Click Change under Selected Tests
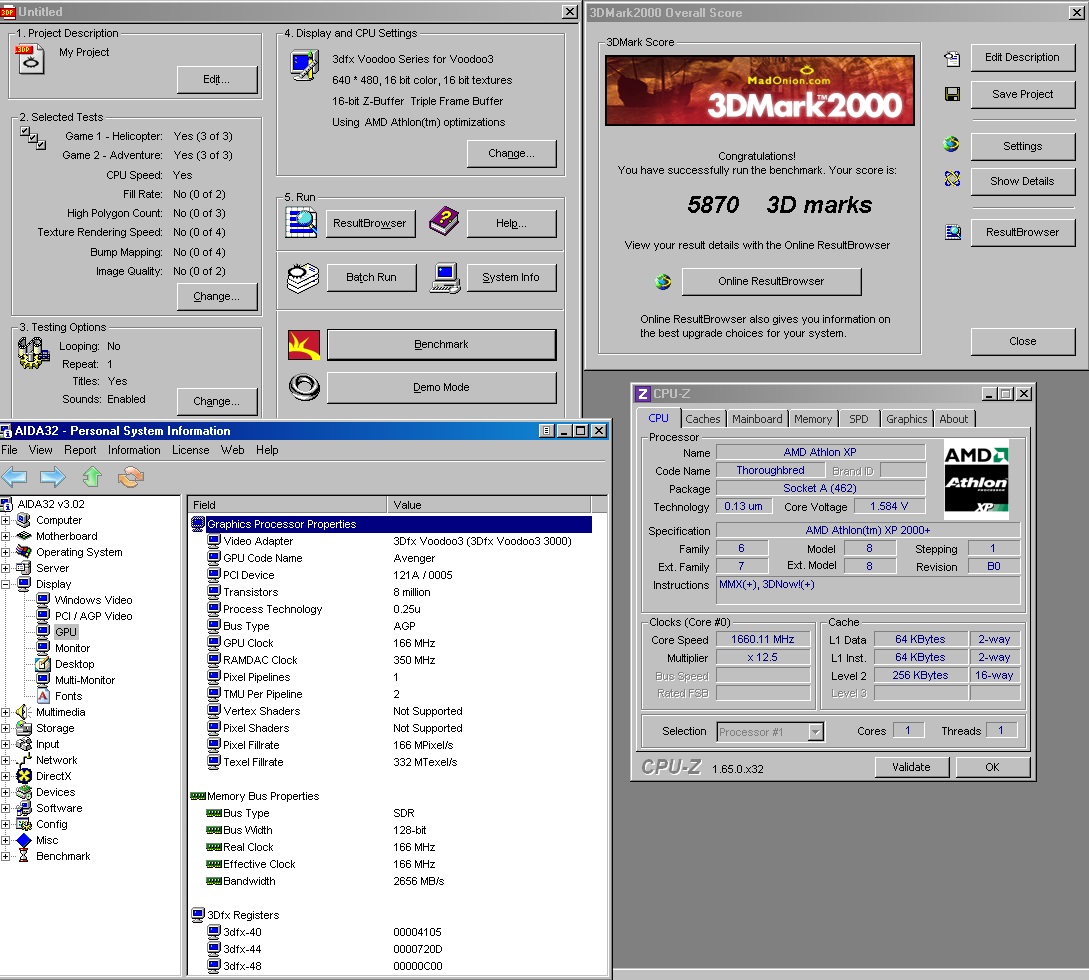 216,297
